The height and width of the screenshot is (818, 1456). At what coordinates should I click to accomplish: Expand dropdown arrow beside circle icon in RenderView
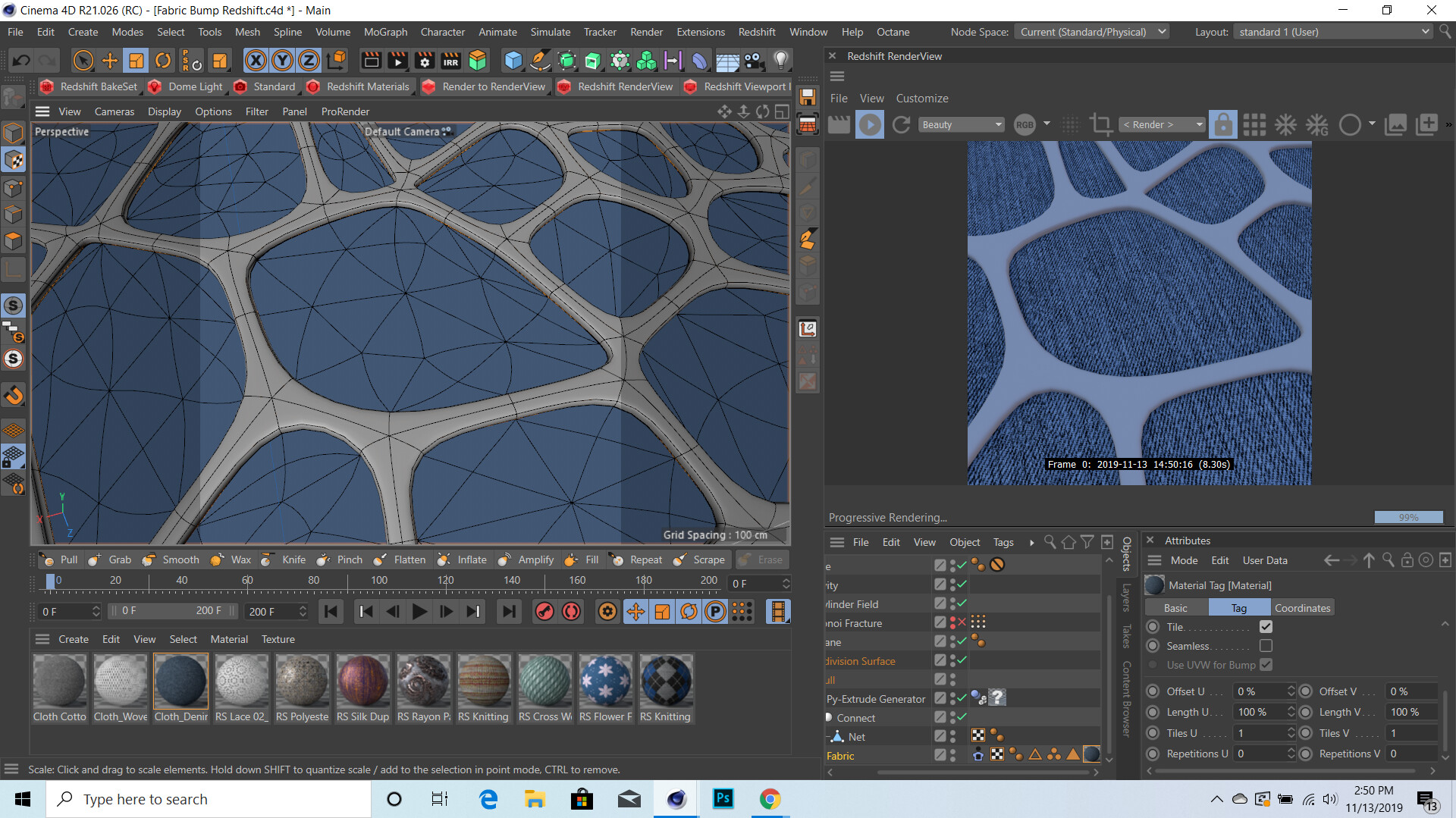1372,124
